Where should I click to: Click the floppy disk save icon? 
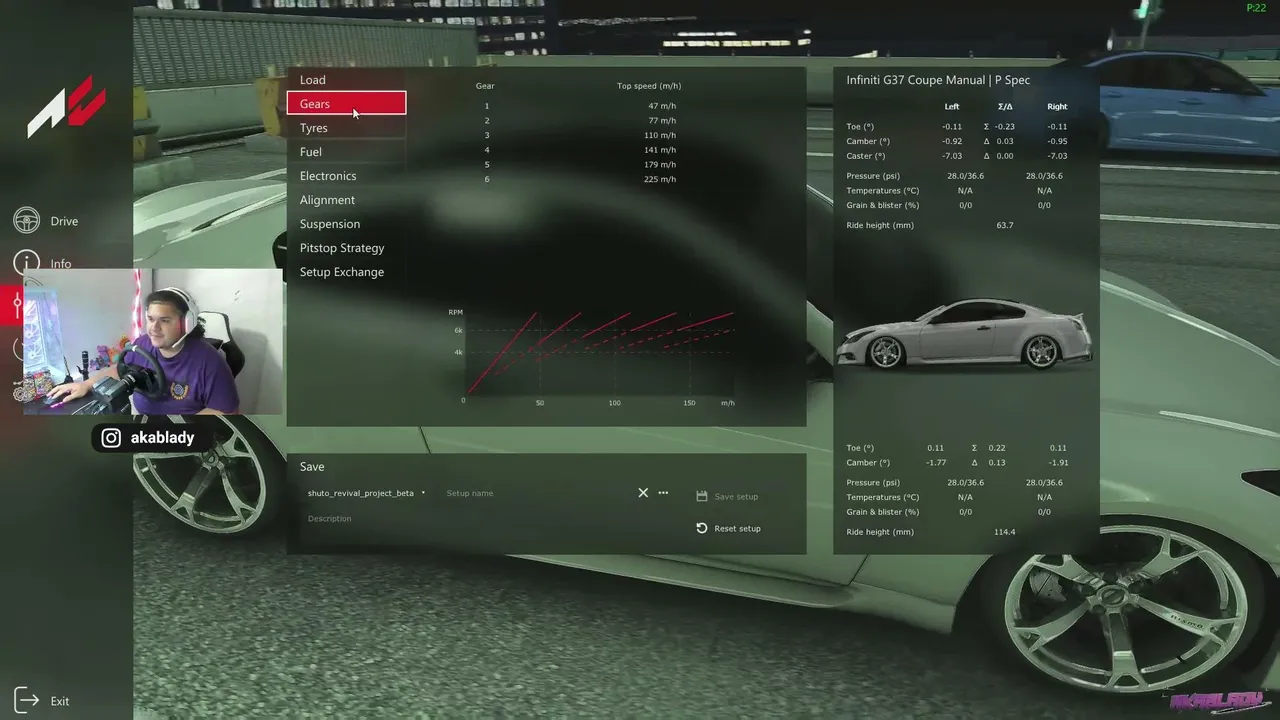(x=702, y=496)
